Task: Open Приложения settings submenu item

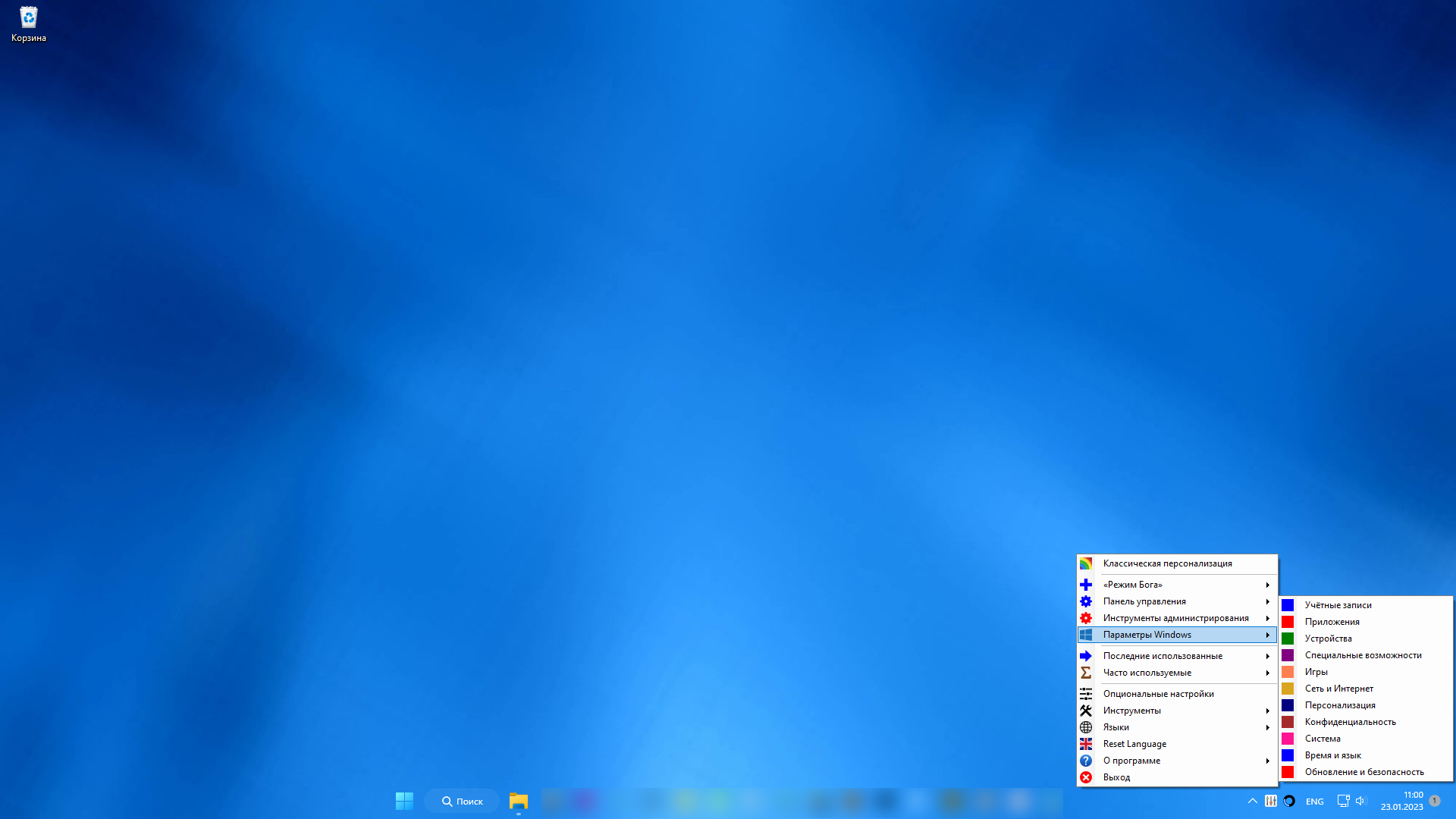Action: click(1367, 622)
